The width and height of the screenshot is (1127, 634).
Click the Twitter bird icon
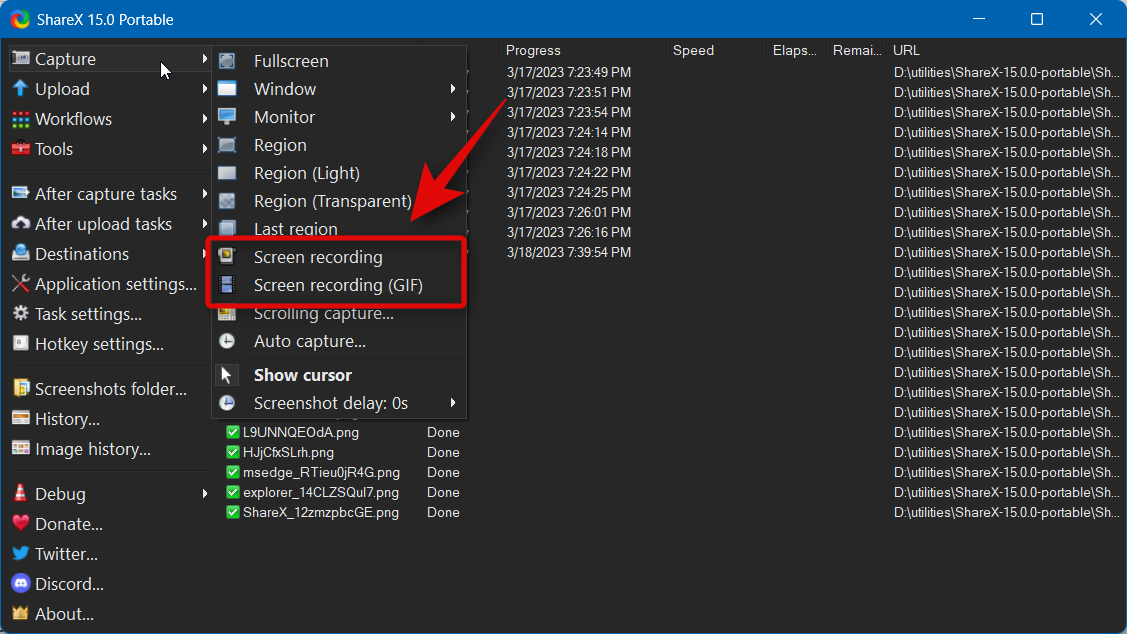(20, 553)
